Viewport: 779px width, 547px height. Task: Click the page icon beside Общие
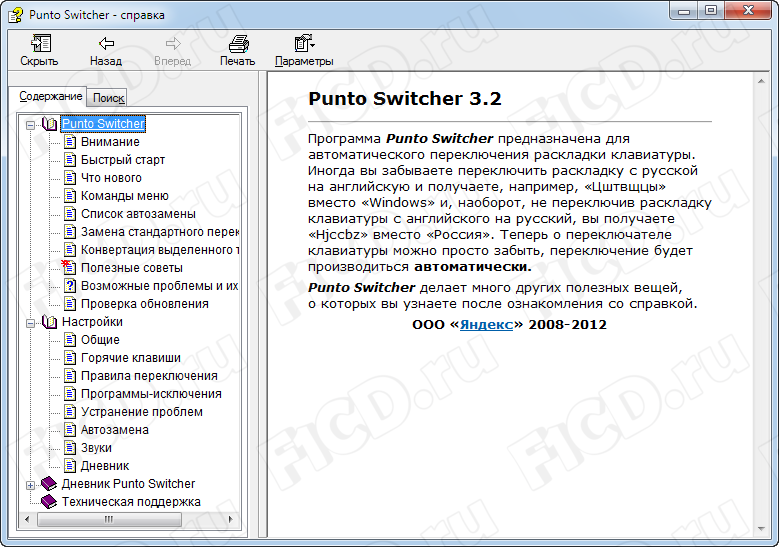click(70, 340)
